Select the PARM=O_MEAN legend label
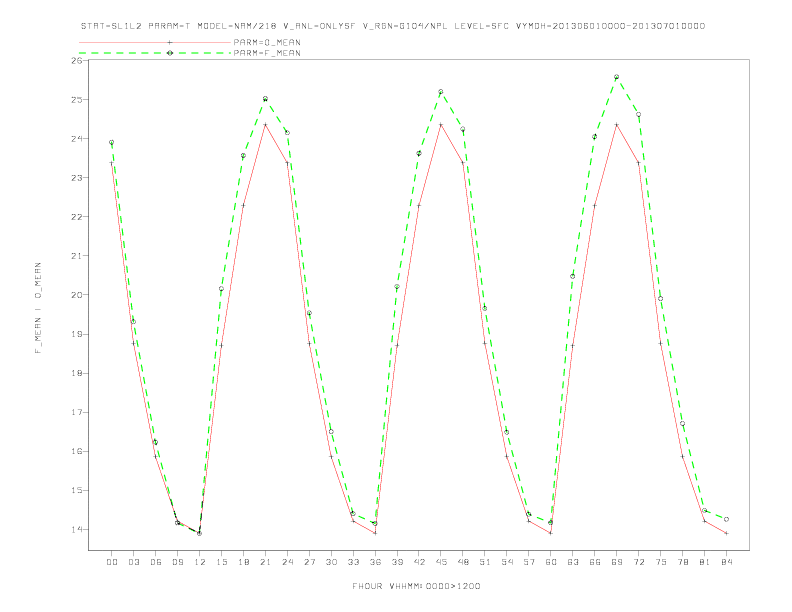The width and height of the screenshot is (792, 612). point(267,42)
